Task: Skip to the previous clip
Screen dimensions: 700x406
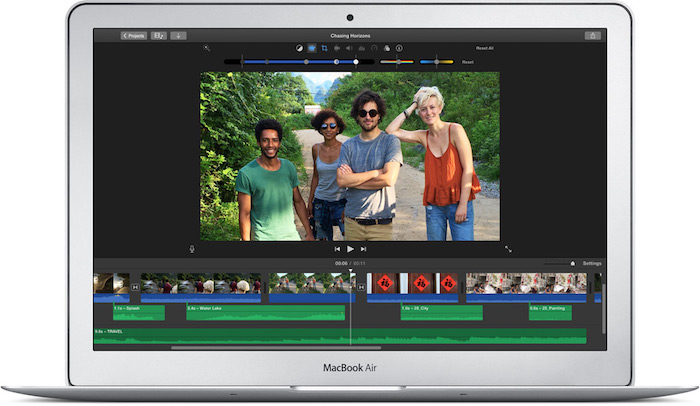Action: click(x=338, y=249)
